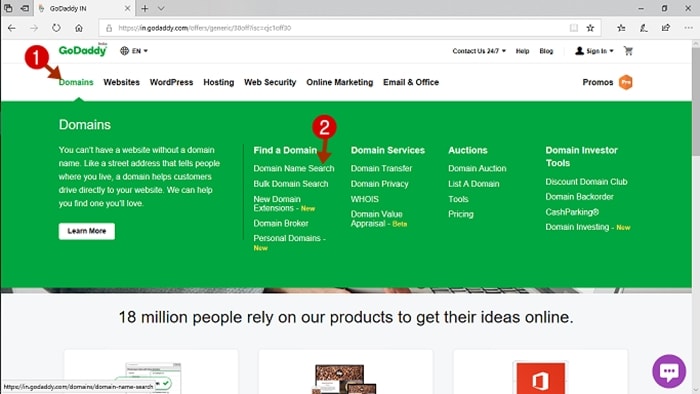Click Domain Name Search link
Screen dimensions: 700x394
pyautogui.click(x=294, y=168)
